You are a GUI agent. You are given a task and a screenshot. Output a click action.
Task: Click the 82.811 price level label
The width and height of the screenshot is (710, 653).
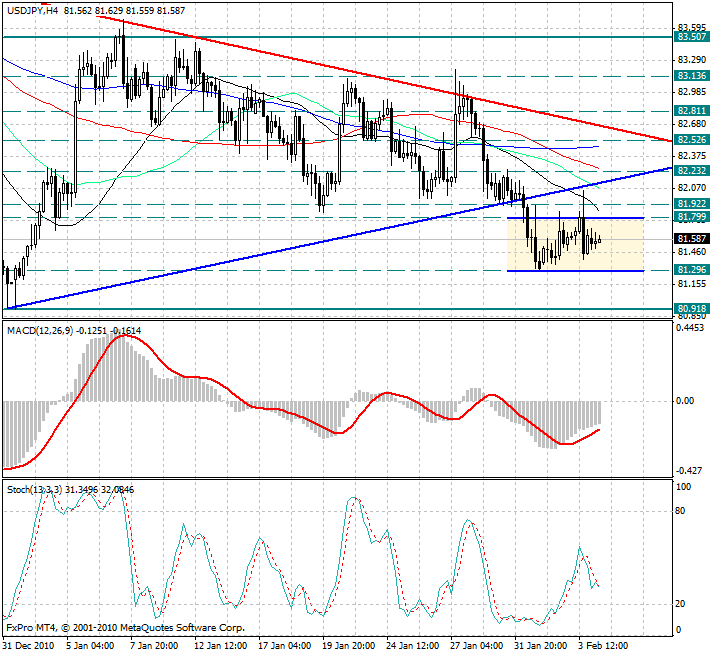(691, 110)
